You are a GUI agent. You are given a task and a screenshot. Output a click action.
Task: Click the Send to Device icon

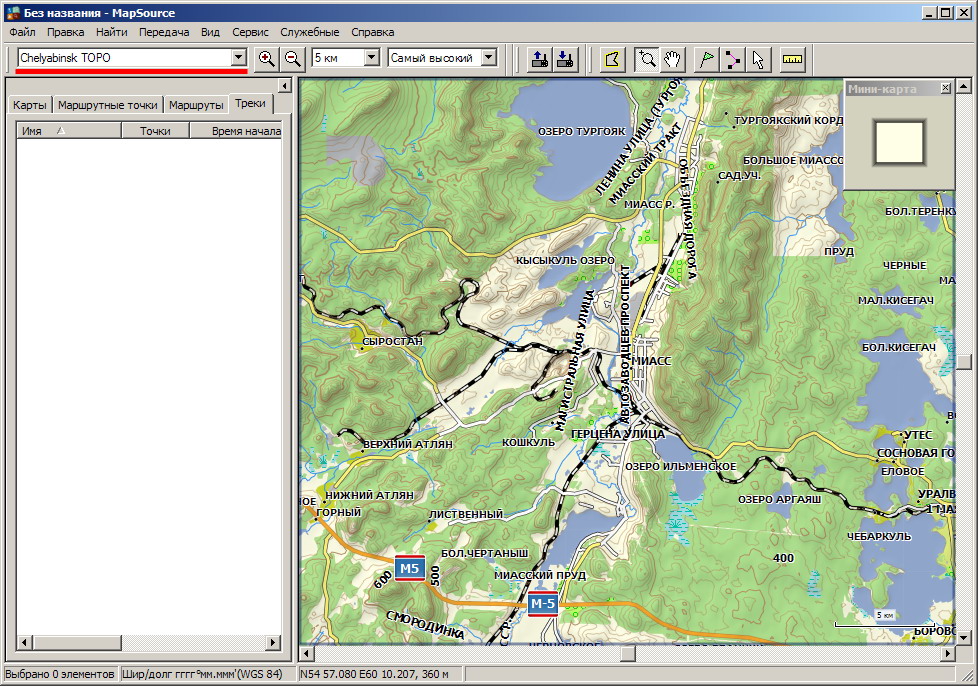[540, 59]
